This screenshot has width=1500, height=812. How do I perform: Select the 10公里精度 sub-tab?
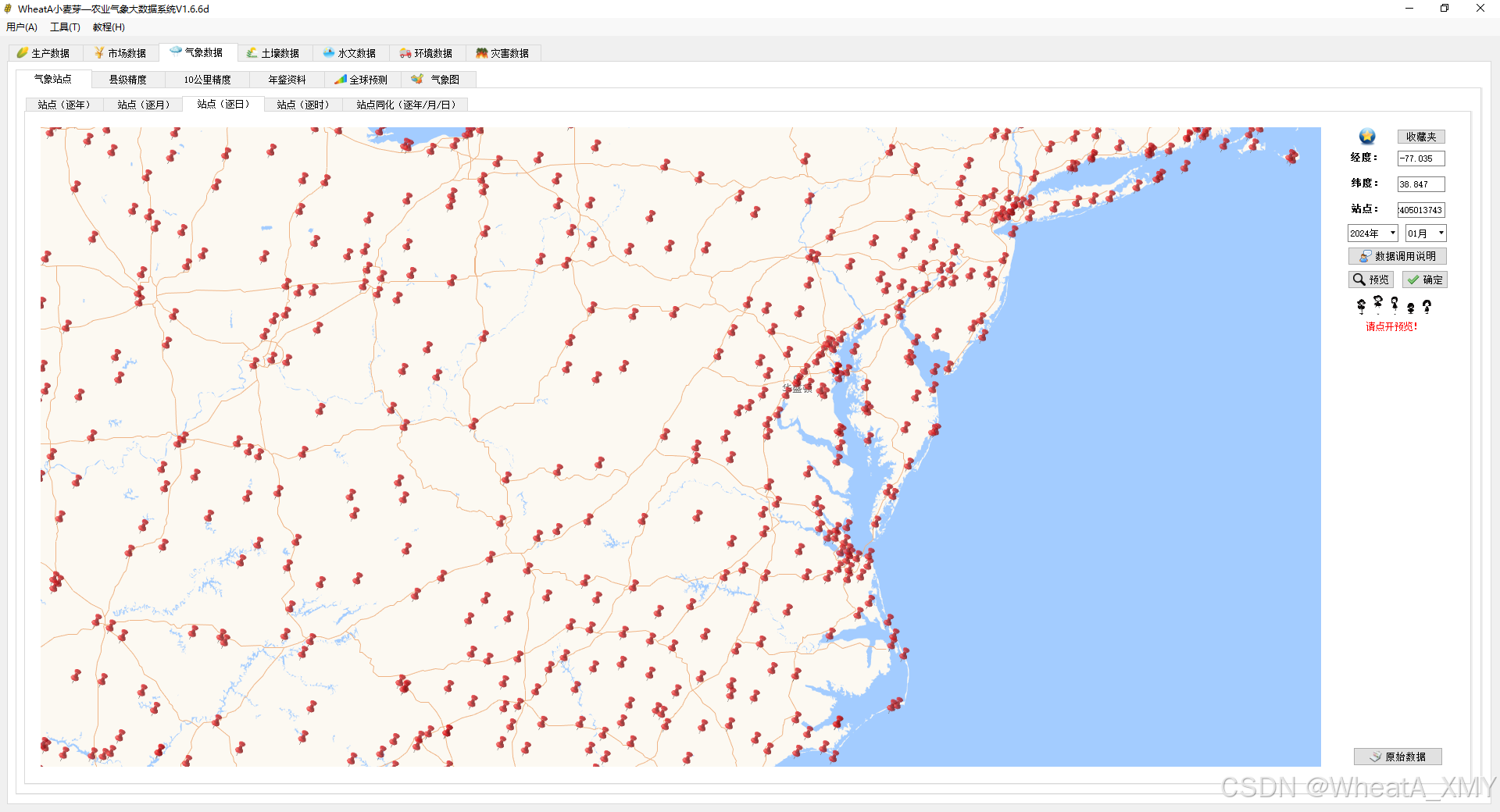click(x=208, y=80)
